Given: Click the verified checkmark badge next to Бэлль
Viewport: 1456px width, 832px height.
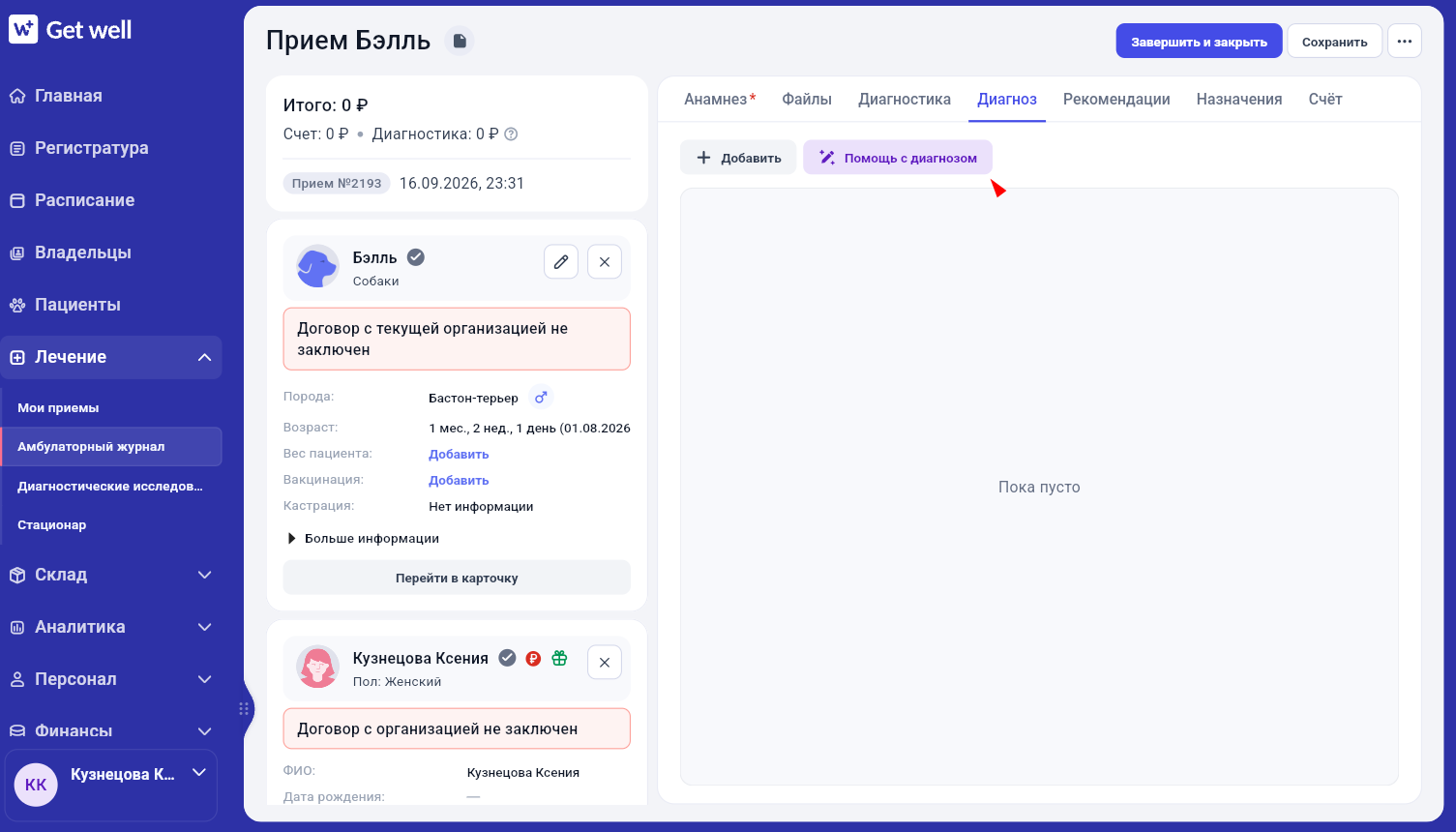Looking at the screenshot, I should coord(416,257).
